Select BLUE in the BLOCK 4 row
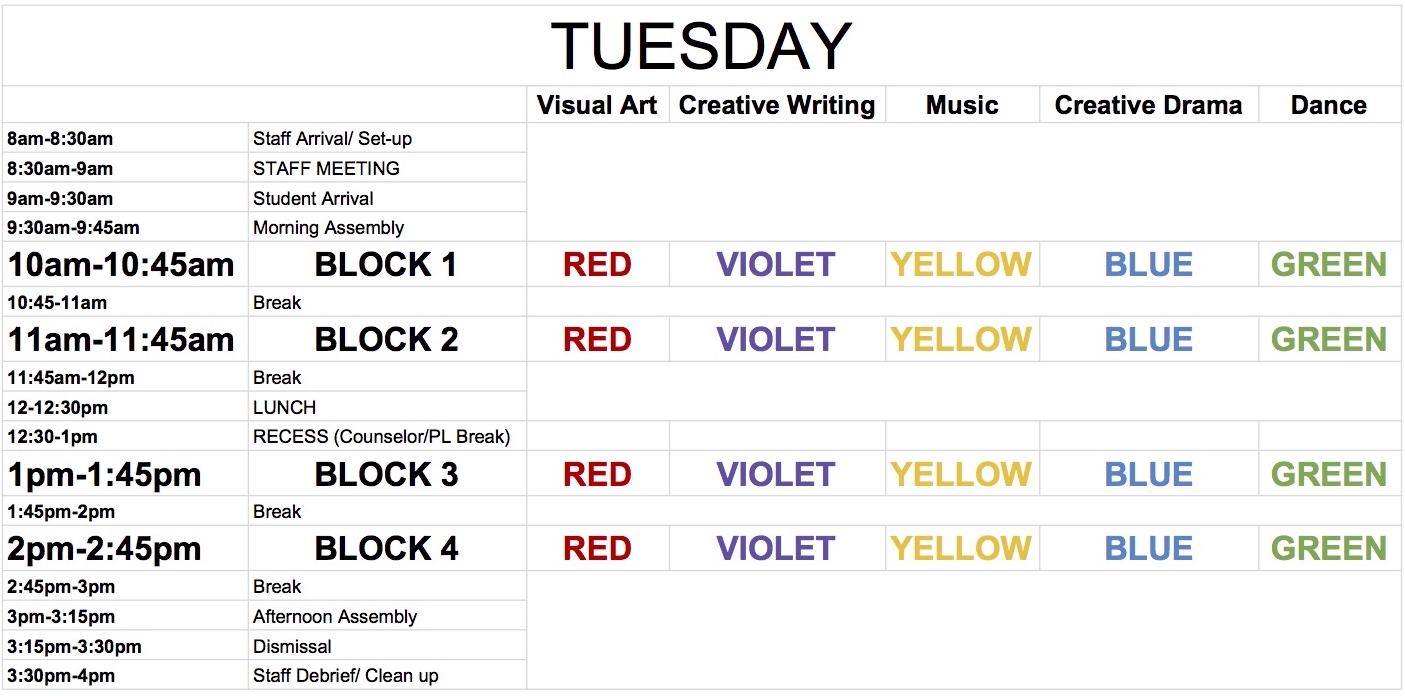Viewport: 1405px width, 696px height. click(1148, 549)
